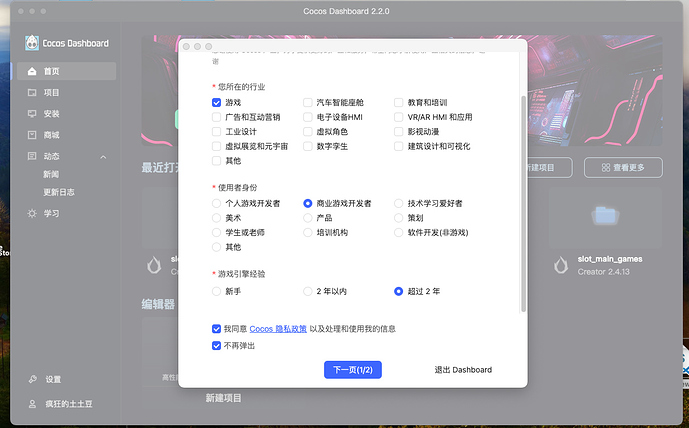Click the slot_main_games project folder thumbnail
This screenshot has height=428, width=689.
click(x=605, y=216)
